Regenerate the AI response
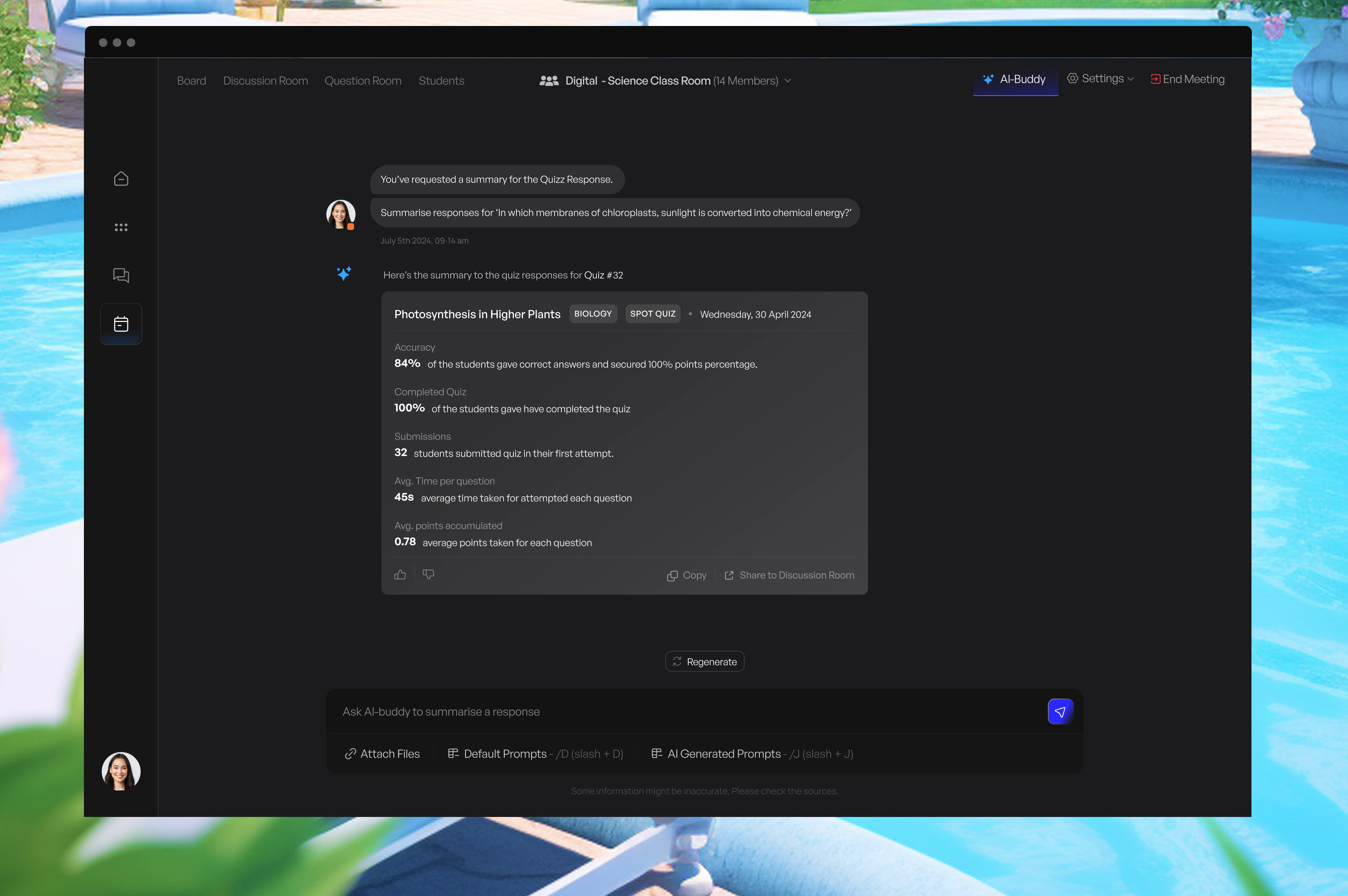Screen dimensions: 1348x896 point(705,662)
